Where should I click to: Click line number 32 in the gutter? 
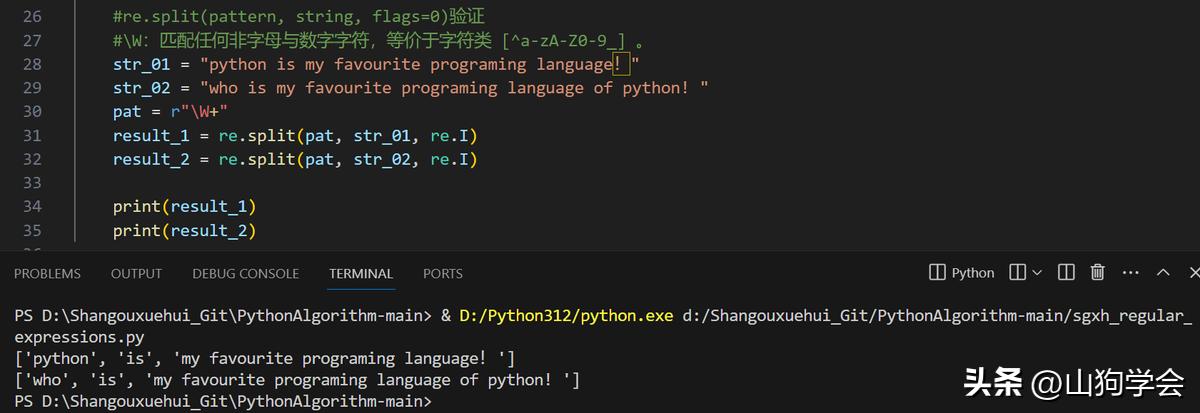coord(30,159)
